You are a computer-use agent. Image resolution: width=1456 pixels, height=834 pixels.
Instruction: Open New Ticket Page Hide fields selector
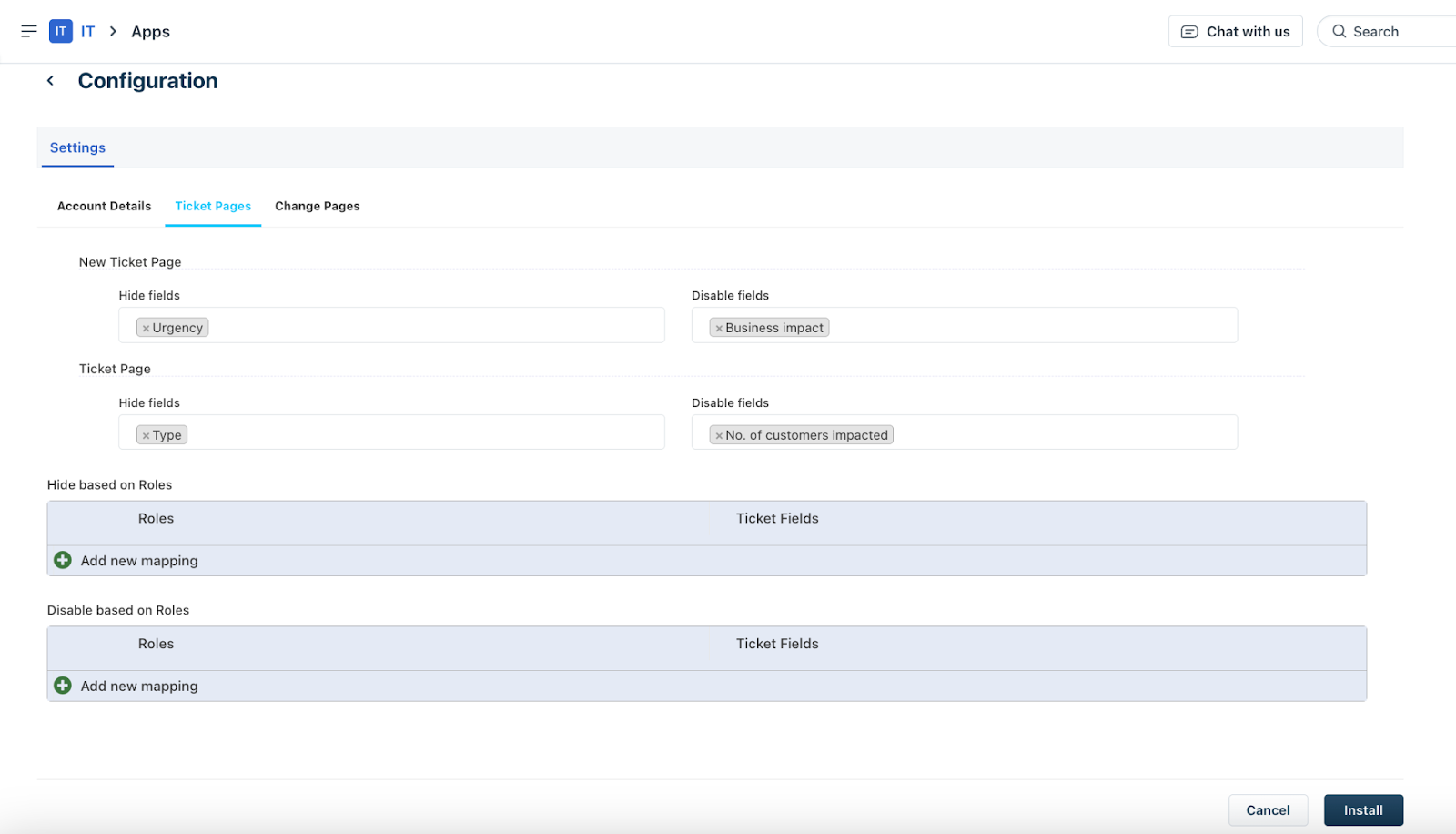tap(391, 325)
